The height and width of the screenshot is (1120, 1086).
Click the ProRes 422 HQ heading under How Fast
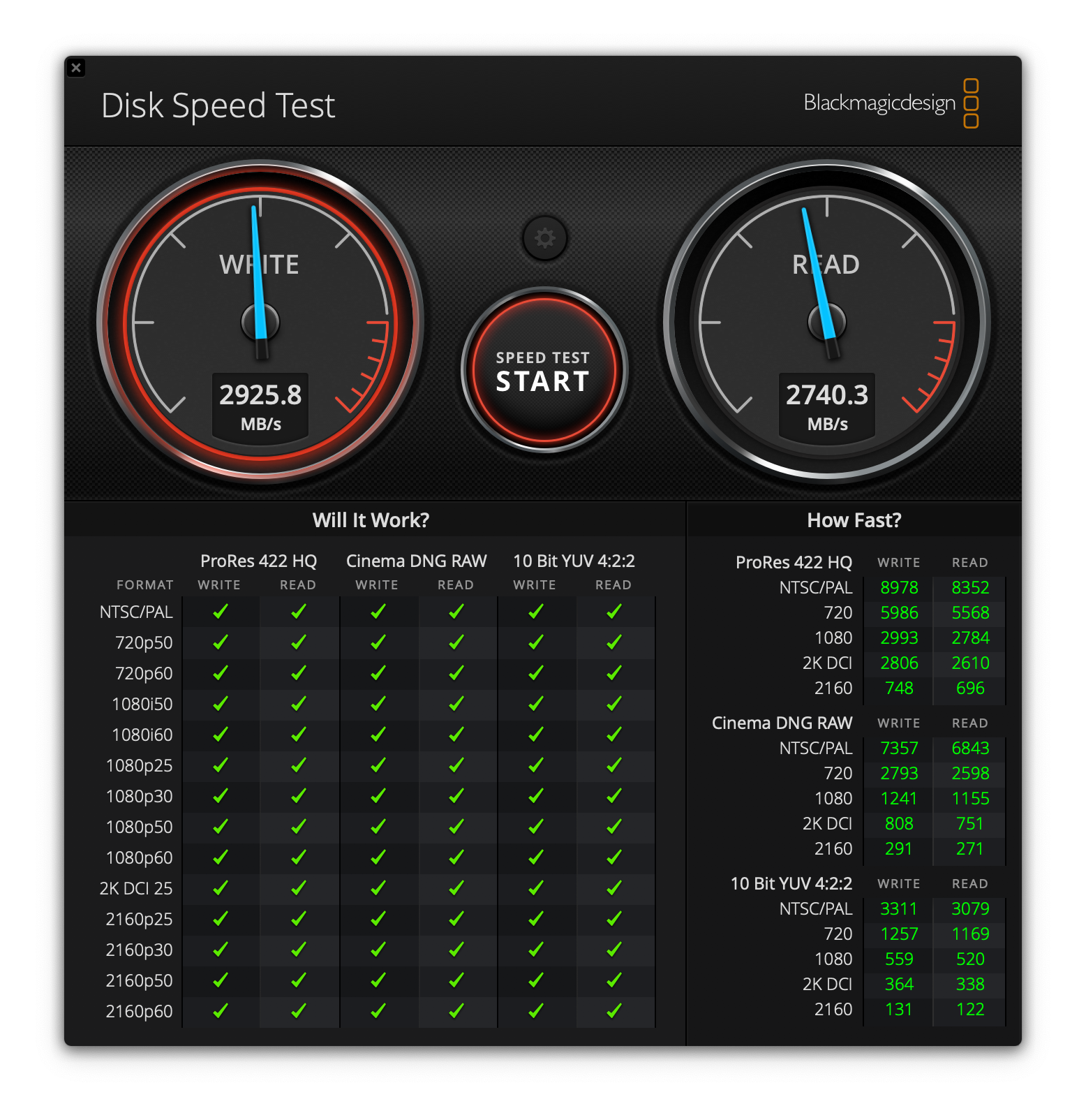(x=794, y=563)
